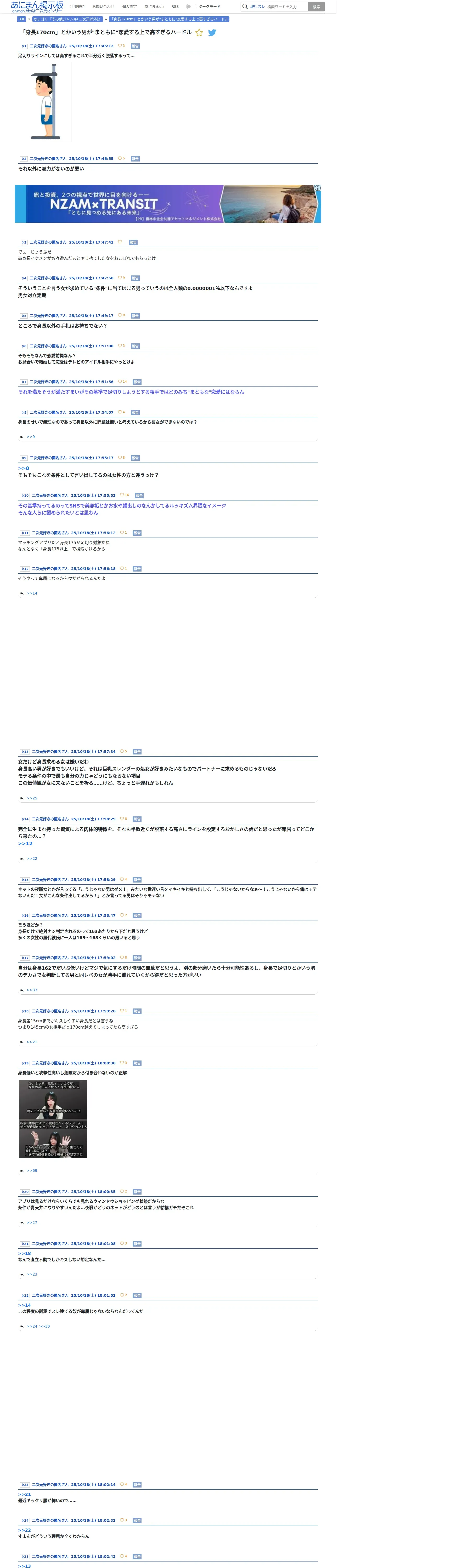Screen dimensions: 474x1568
Task: Follow the >>69 reply link under post 19
Action: tap(32, 1171)
